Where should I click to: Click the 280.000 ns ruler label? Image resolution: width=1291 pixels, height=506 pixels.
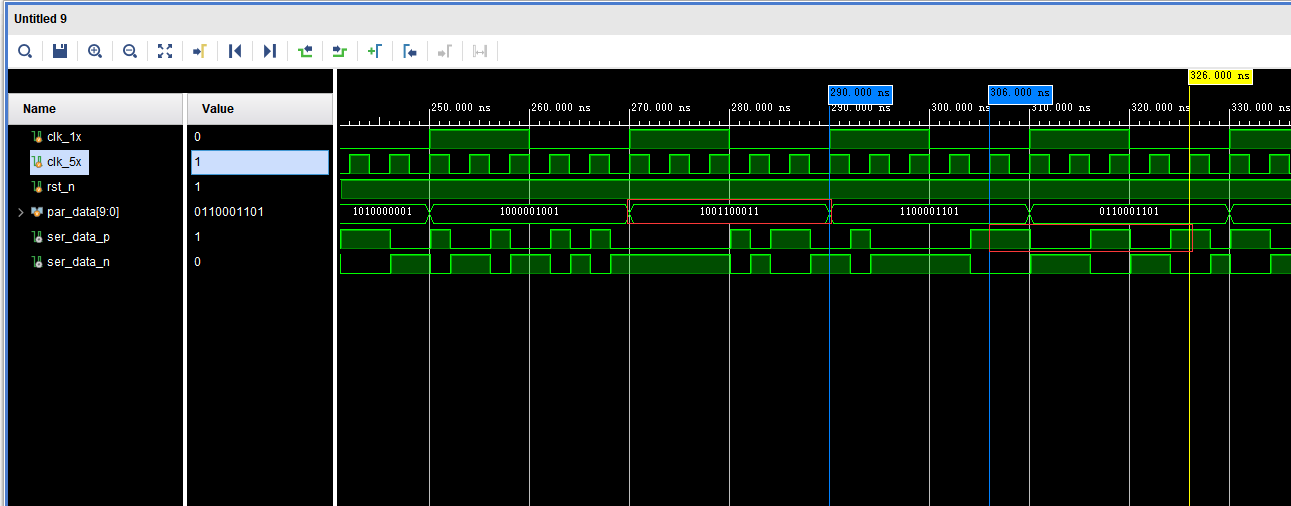761,107
